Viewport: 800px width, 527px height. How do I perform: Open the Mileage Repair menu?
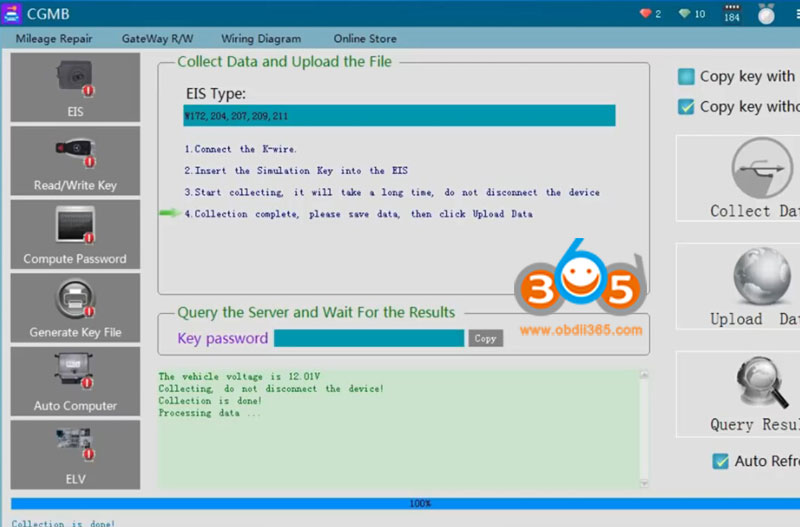[54, 39]
